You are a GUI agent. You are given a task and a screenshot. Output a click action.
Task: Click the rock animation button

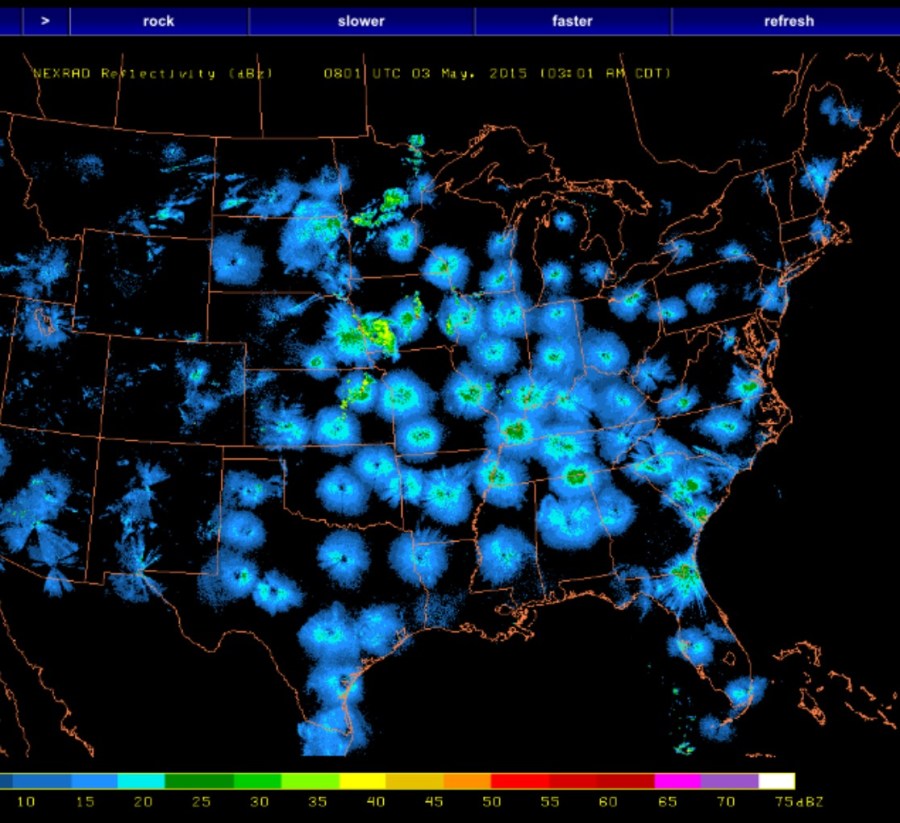[x=158, y=21]
